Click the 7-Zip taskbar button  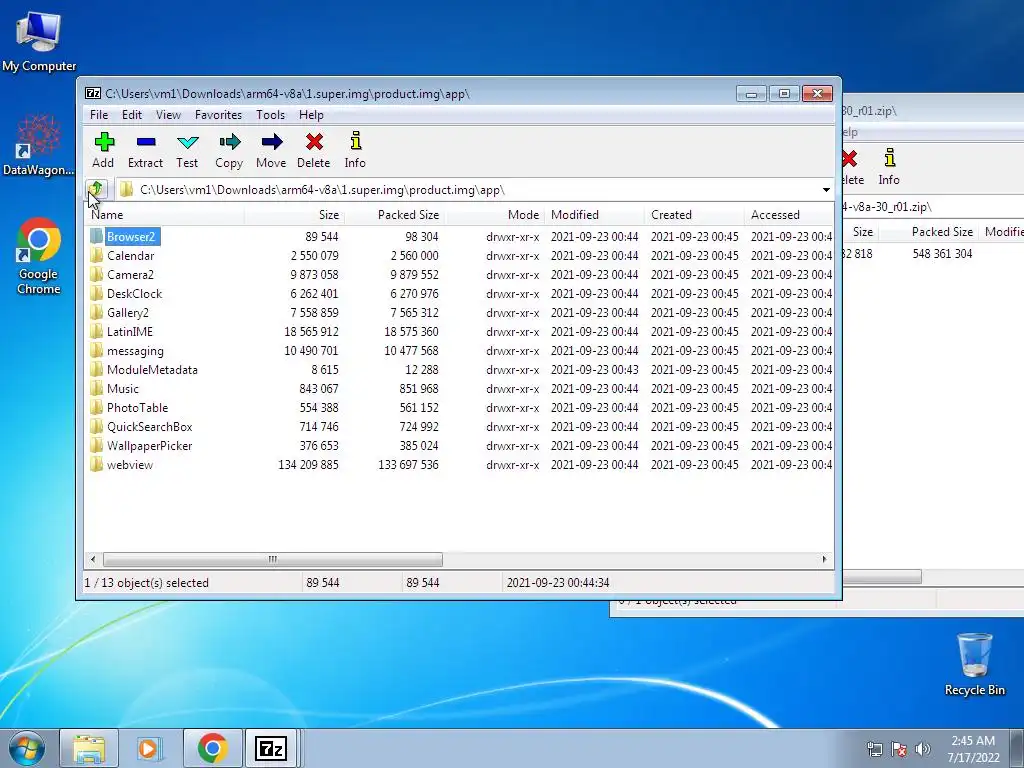tap(271, 748)
